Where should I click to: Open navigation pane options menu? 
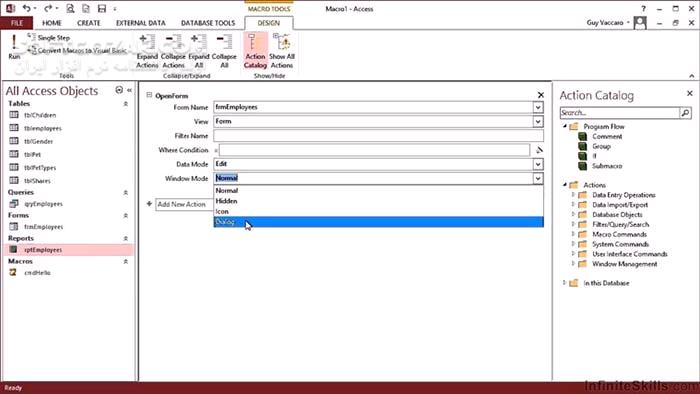coord(119,90)
